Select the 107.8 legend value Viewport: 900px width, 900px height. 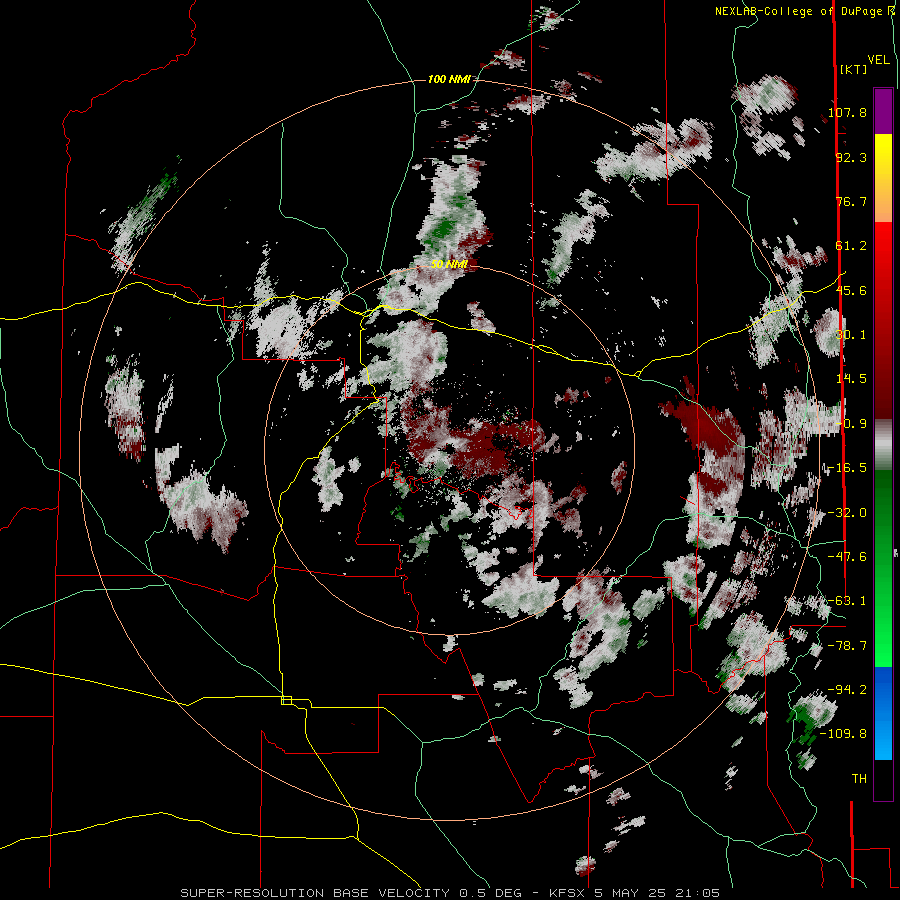[847, 112]
